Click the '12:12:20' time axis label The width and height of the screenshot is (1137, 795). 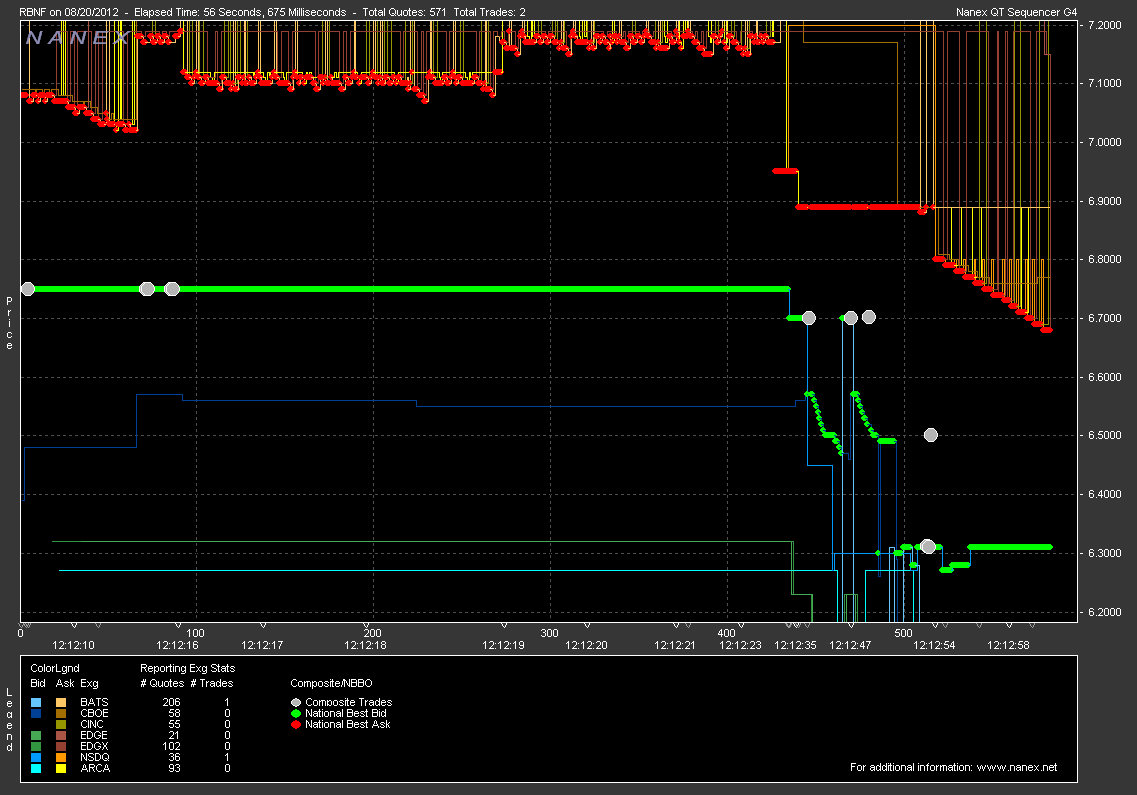pyautogui.click(x=586, y=646)
